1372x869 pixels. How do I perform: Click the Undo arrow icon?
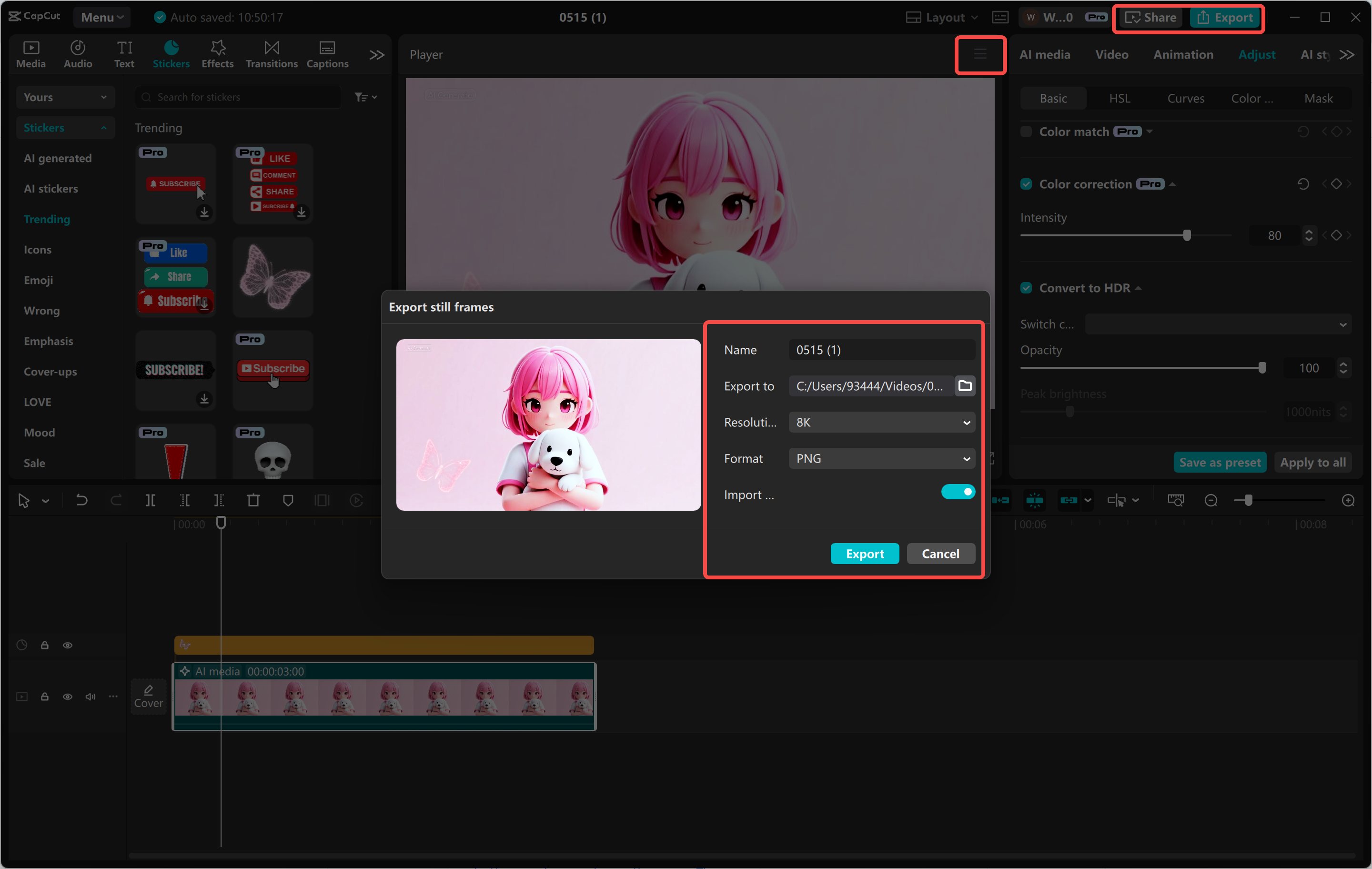pos(81,500)
